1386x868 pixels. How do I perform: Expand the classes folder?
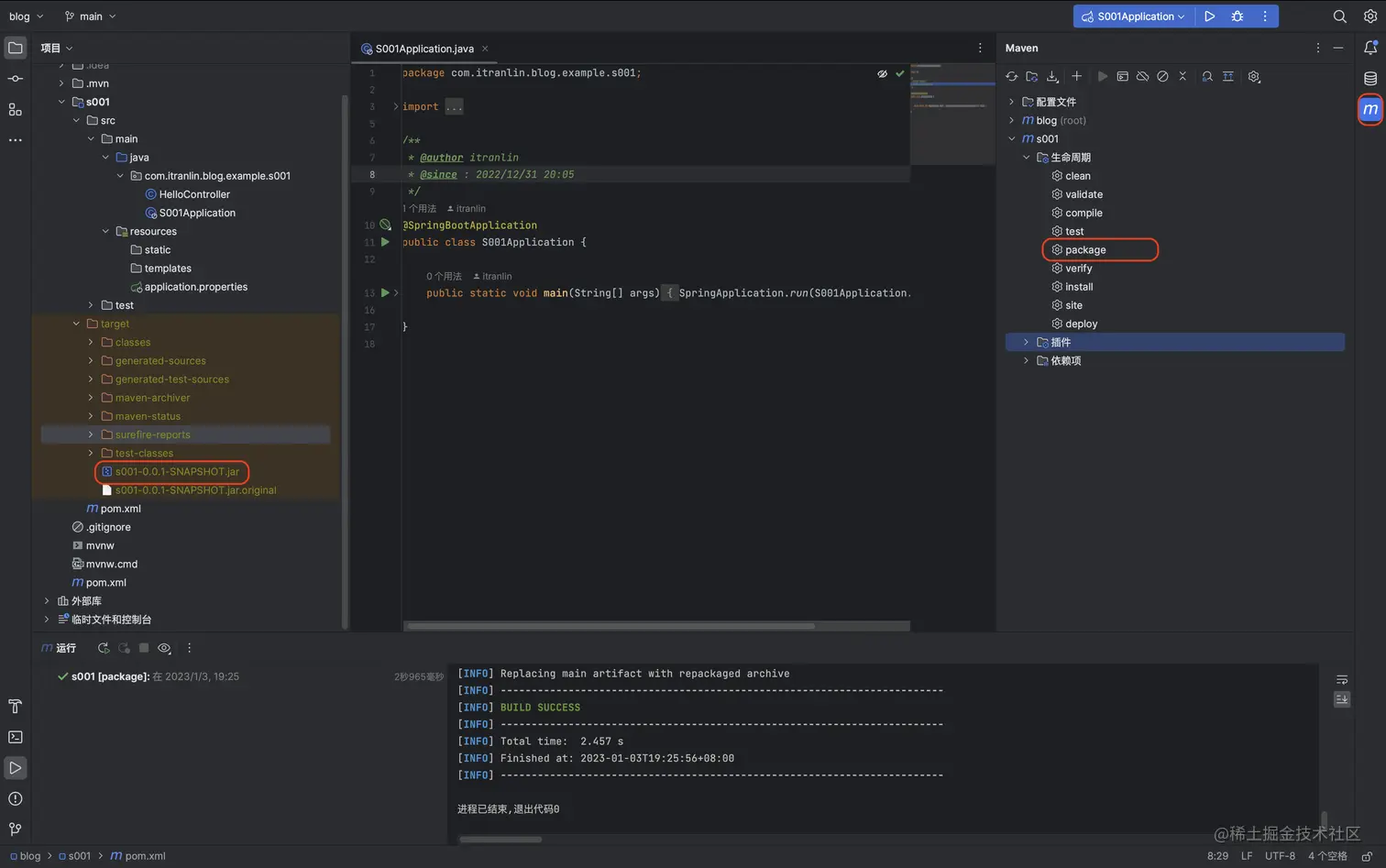point(91,342)
